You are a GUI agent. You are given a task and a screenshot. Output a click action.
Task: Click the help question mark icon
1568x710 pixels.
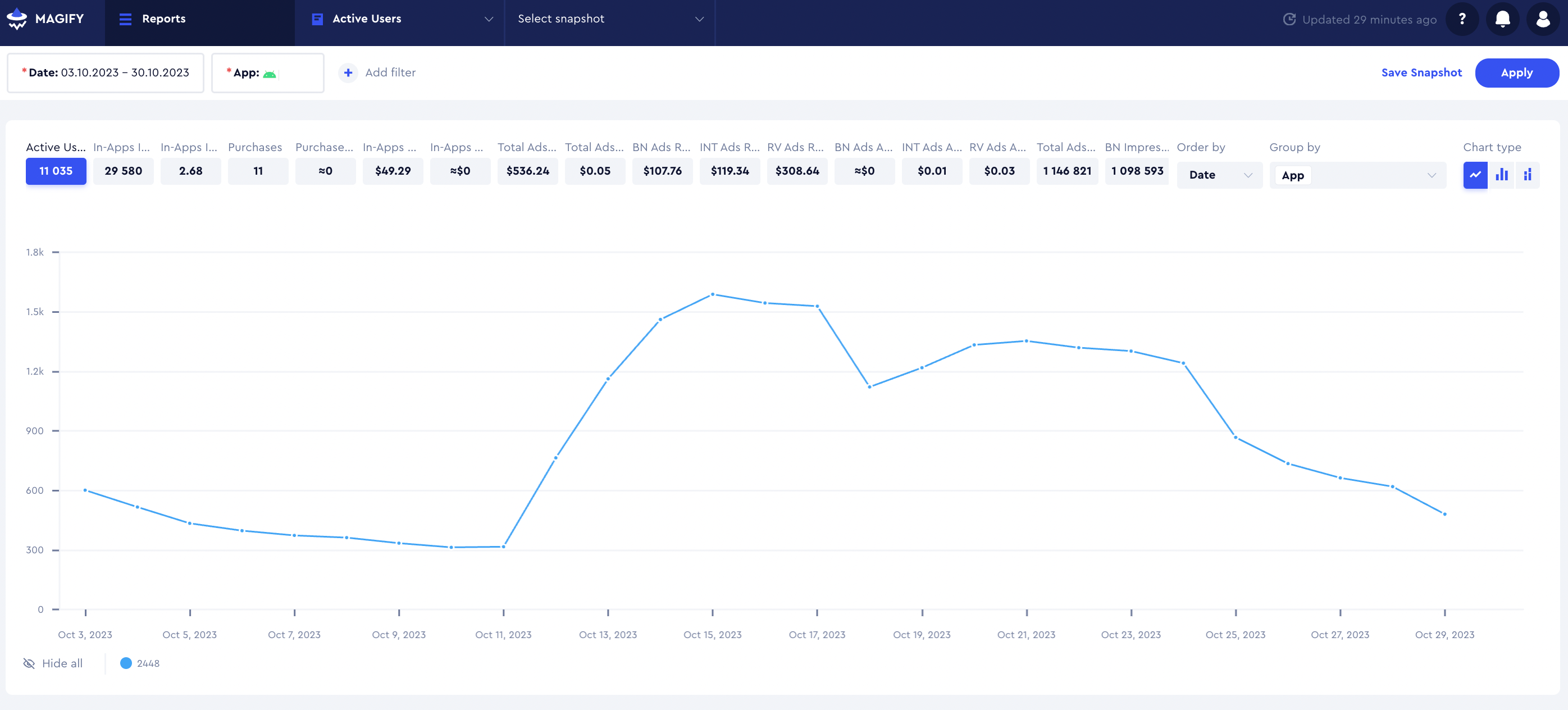1461,19
